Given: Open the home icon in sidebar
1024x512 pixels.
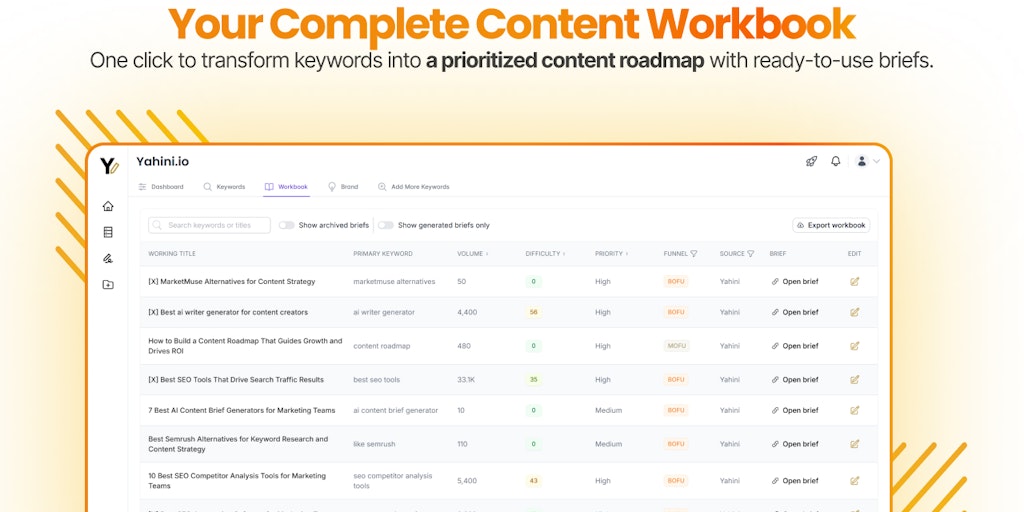Looking at the screenshot, I should point(108,206).
